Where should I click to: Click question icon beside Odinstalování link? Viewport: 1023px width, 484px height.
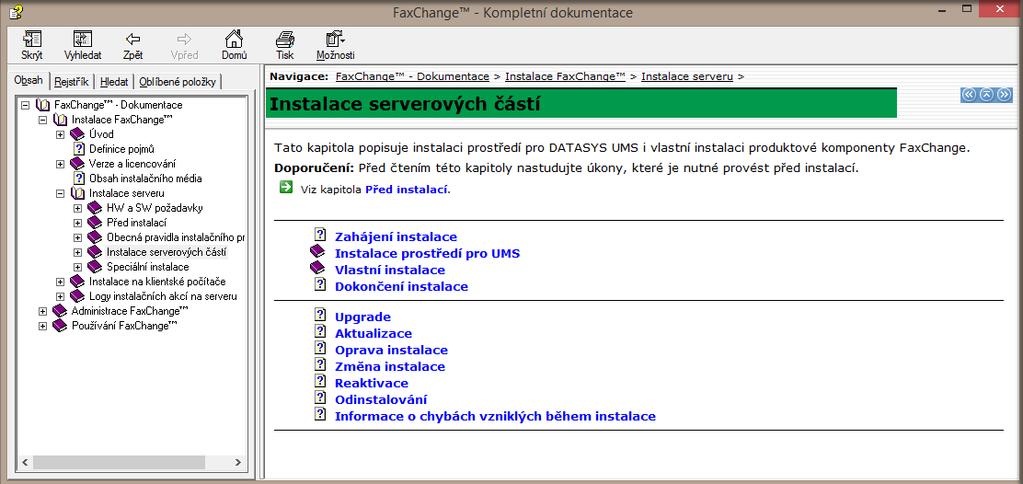click(320, 397)
